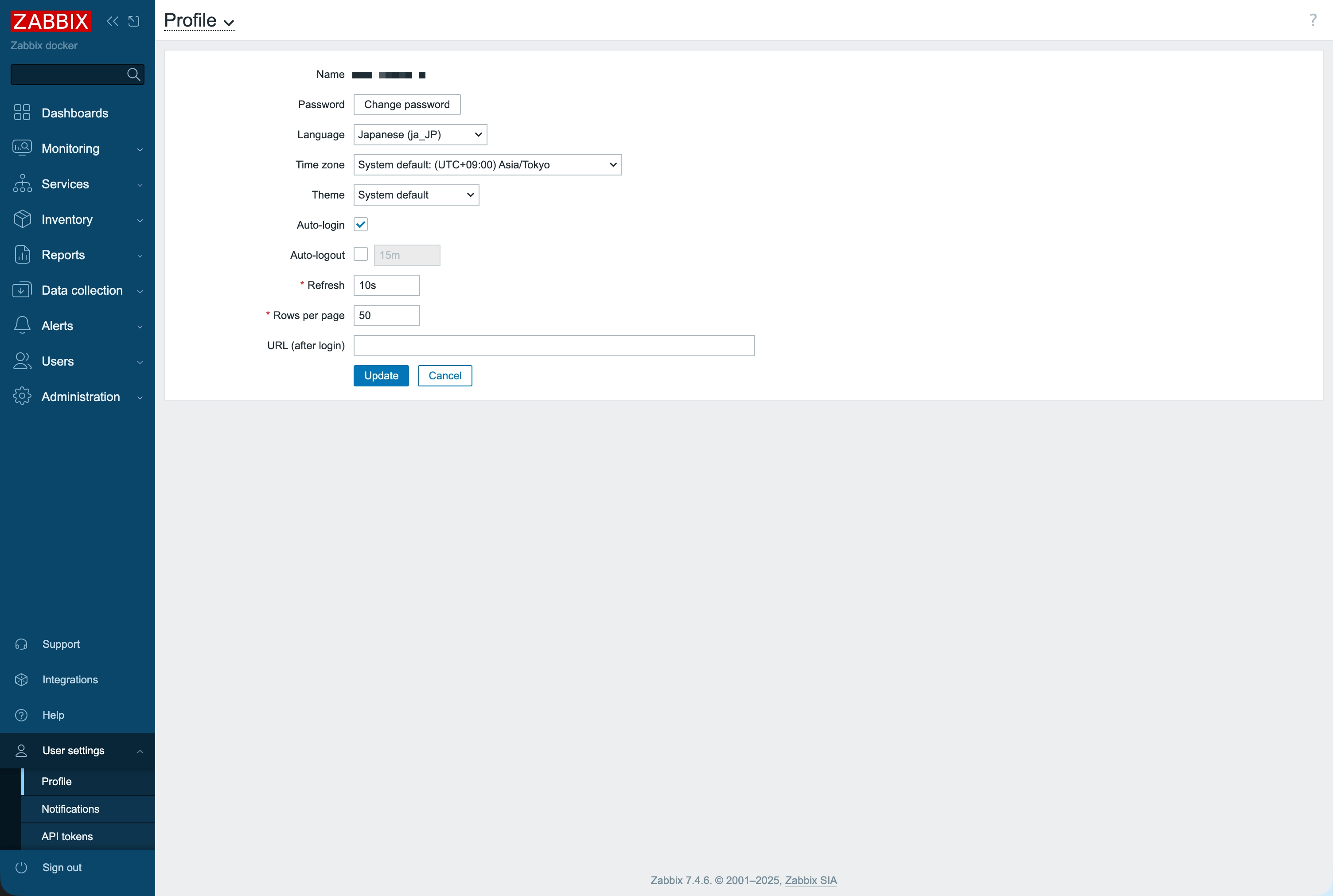The height and width of the screenshot is (896, 1333).
Task: Click the URL (after login) field
Action: tap(553, 345)
